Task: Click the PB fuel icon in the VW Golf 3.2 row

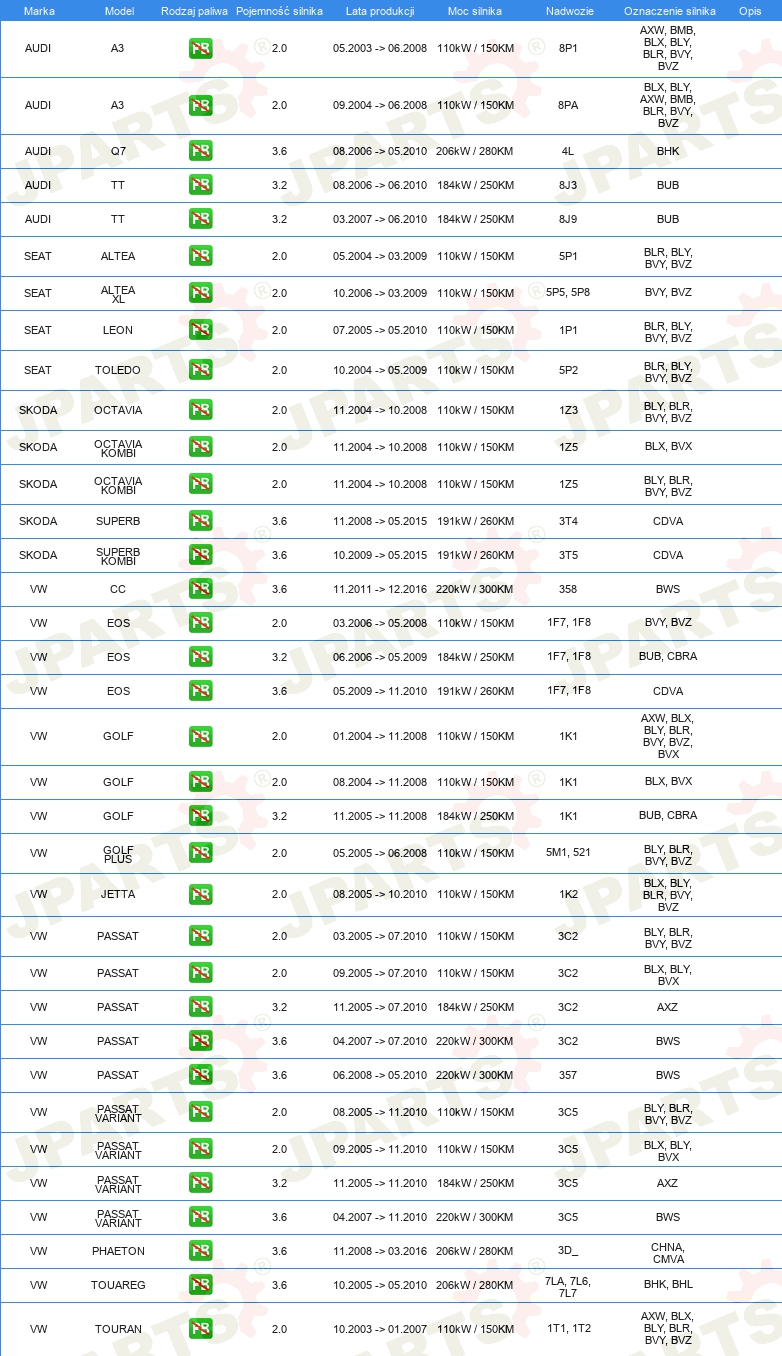Action: point(200,816)
